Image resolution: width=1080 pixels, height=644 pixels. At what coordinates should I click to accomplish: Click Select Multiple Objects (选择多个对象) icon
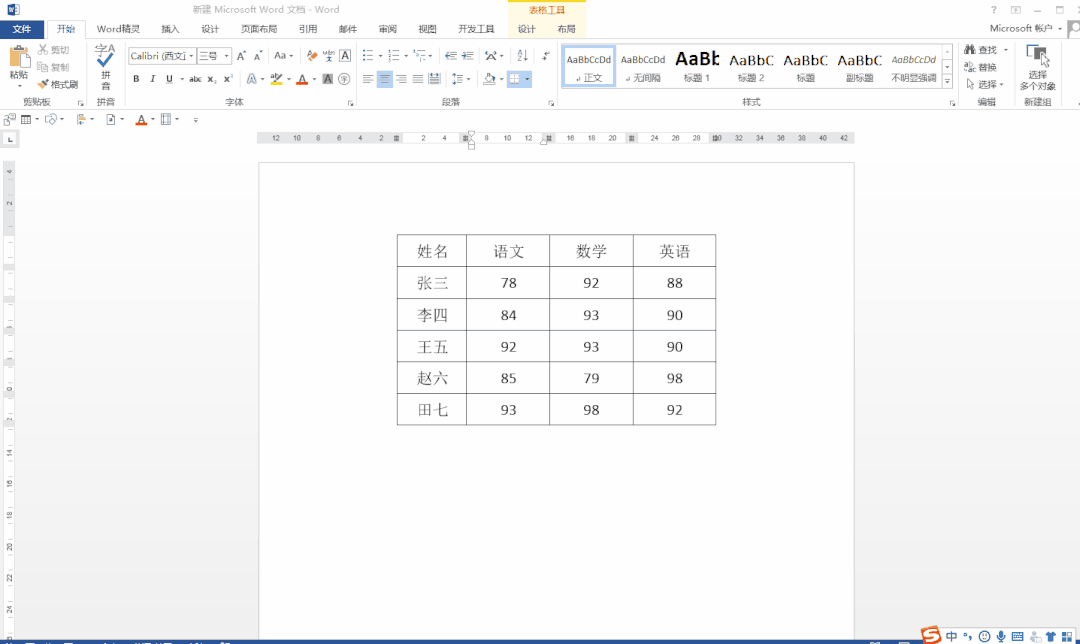[x=1037, y=55]
